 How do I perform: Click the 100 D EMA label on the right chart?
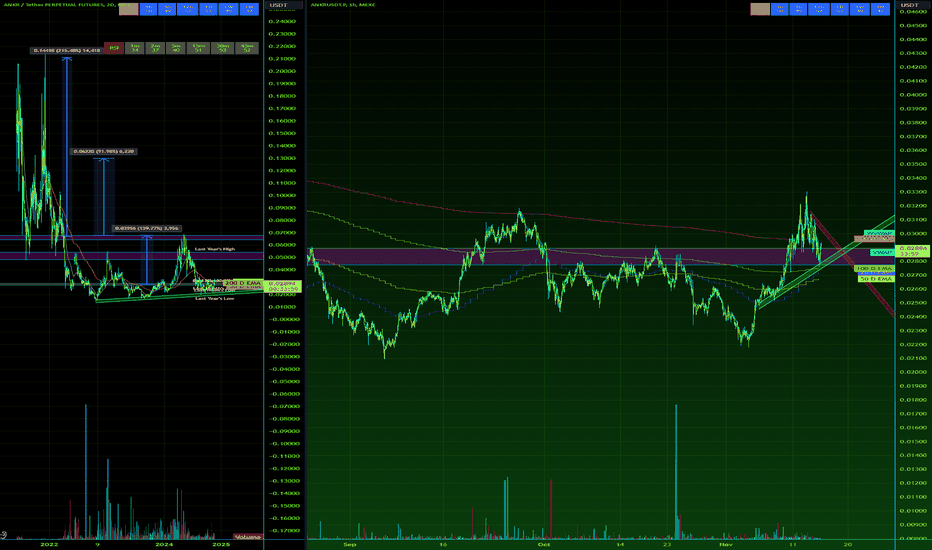pos(874,269)
